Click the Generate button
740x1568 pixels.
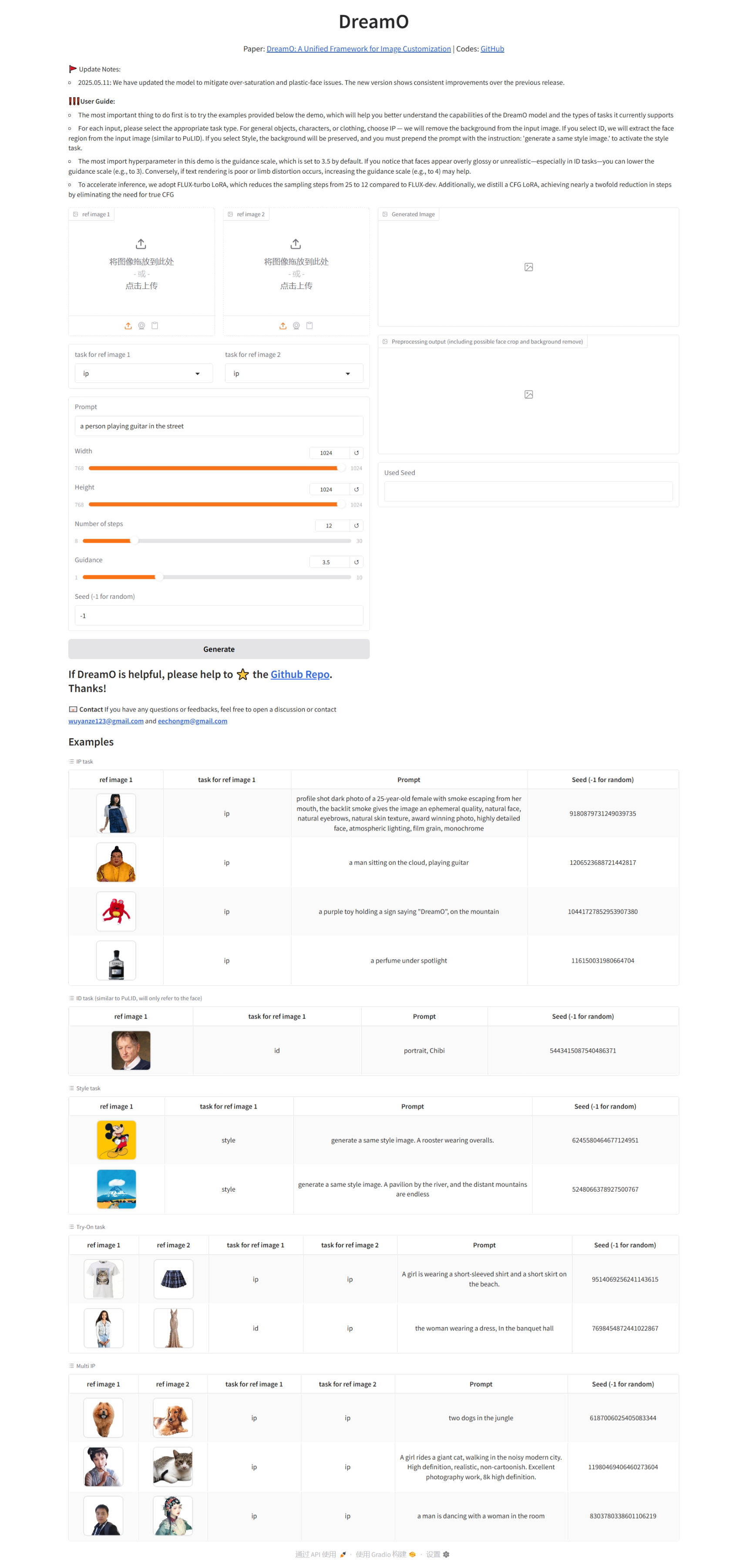point(219,649)
